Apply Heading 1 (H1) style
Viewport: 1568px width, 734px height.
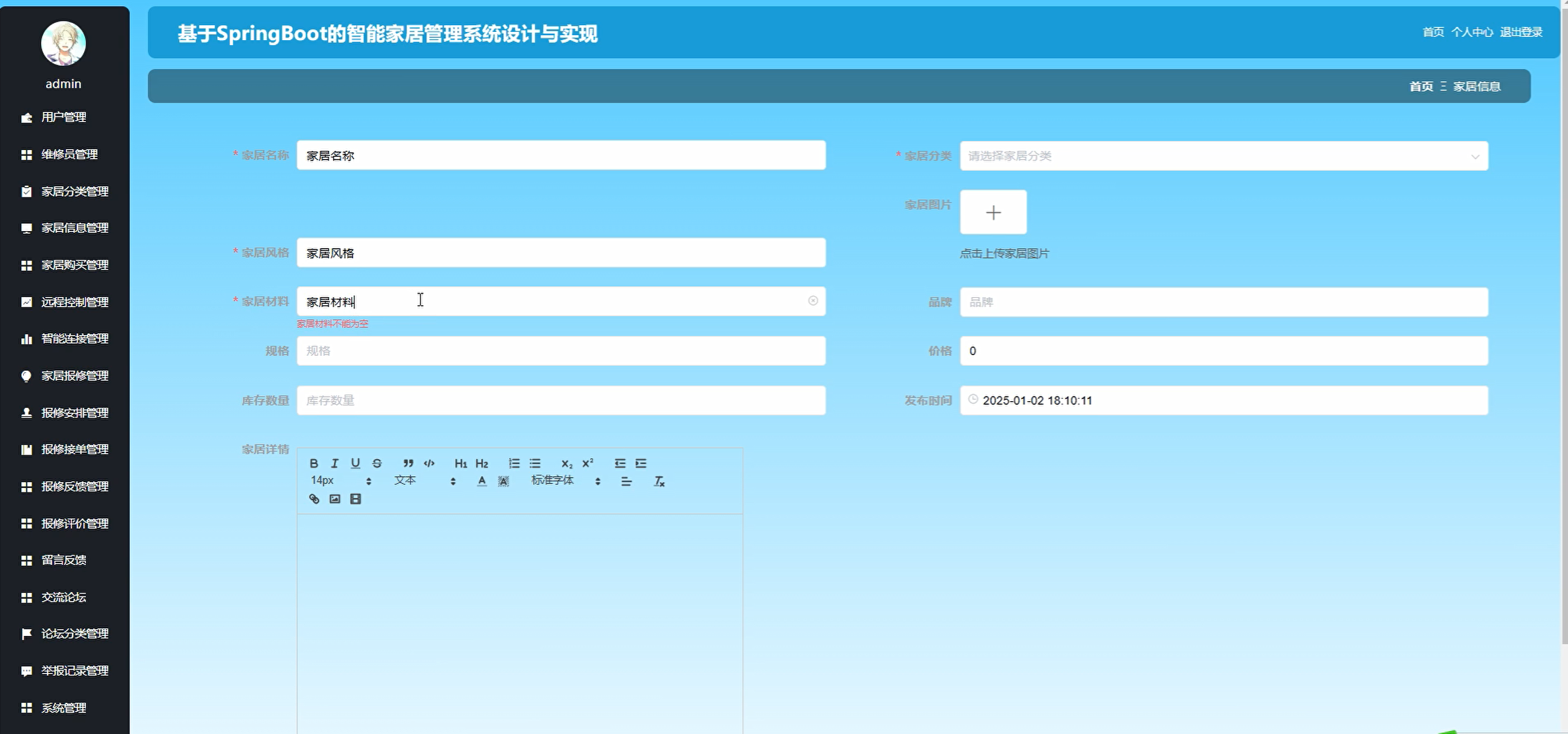[461, 463]
